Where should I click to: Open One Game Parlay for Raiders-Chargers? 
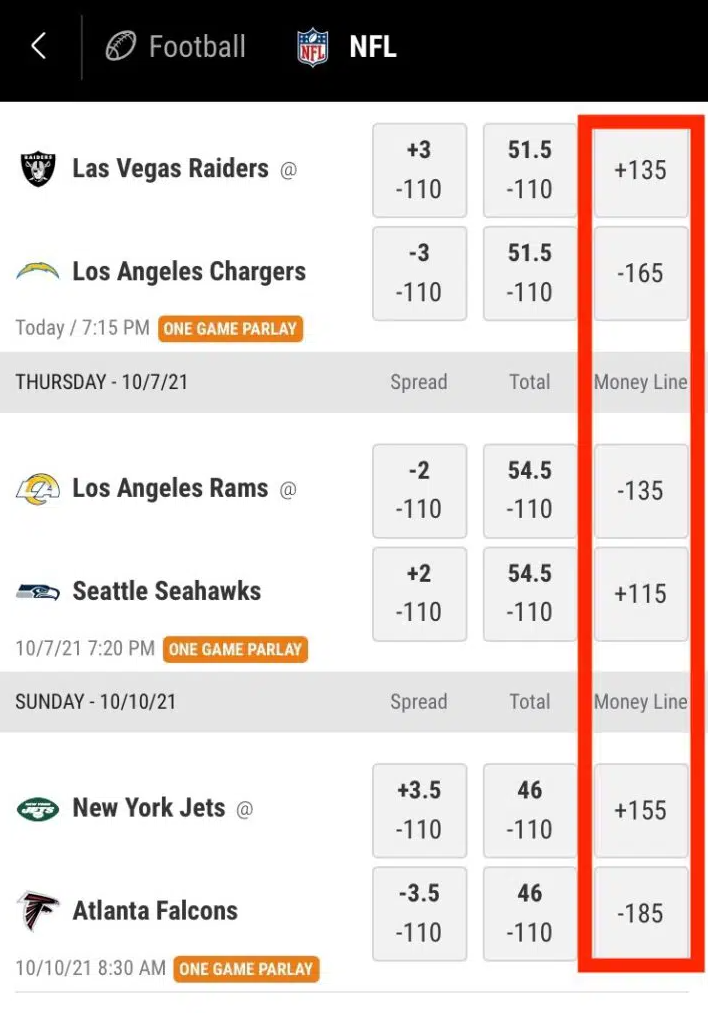[230, 329]
